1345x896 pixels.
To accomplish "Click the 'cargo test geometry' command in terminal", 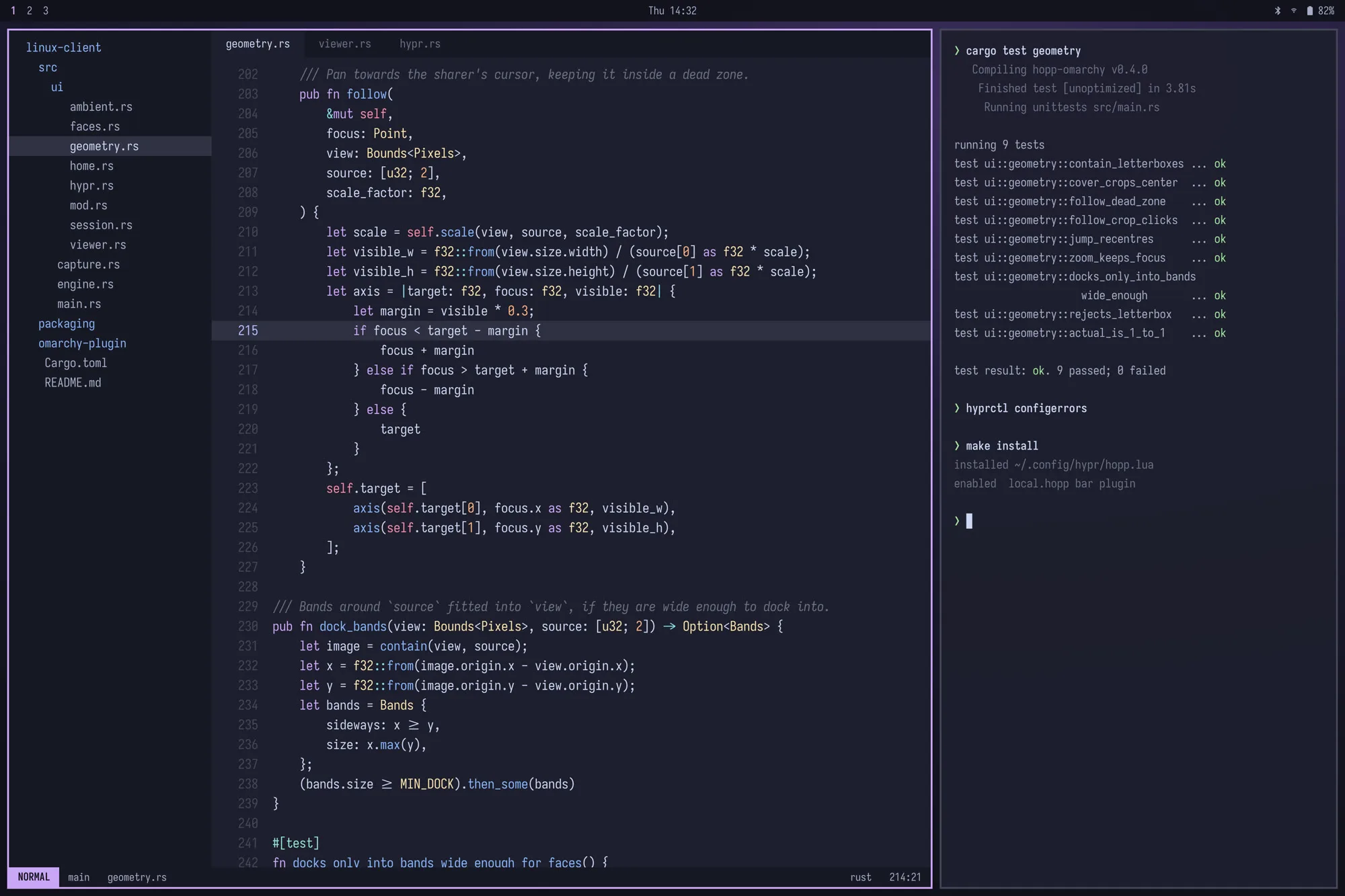I will point(1023,51).
